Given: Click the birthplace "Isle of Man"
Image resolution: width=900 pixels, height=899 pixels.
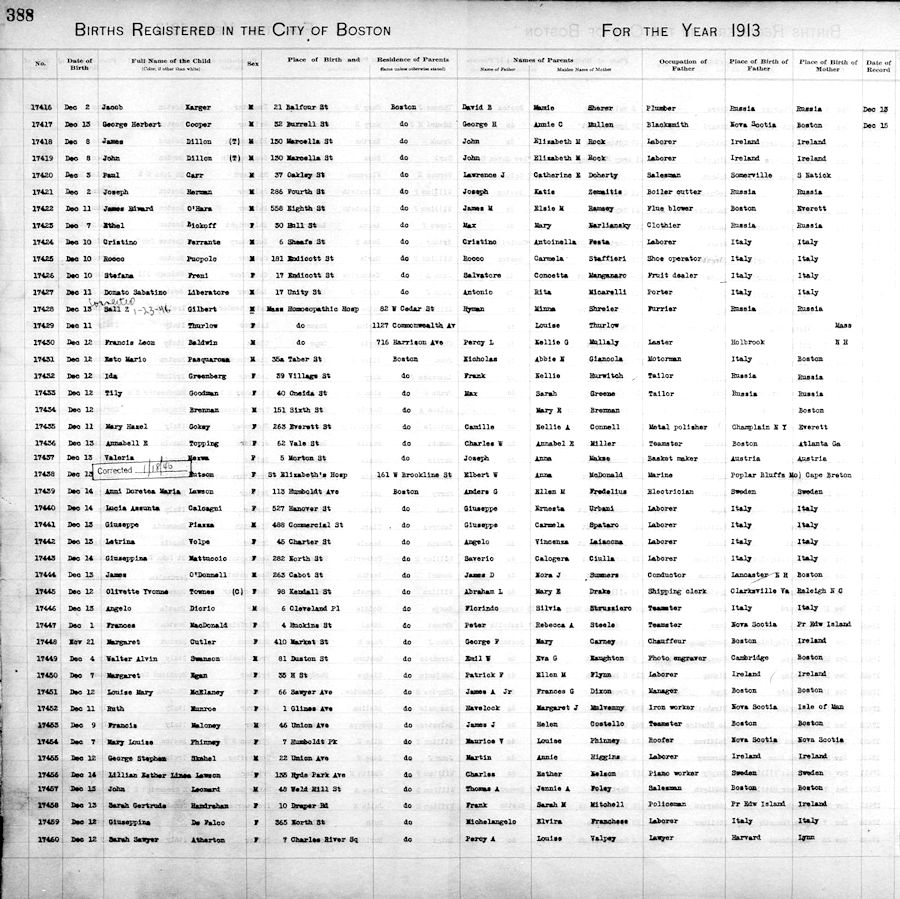Looking at the screenshot, I should coord(821,707).
